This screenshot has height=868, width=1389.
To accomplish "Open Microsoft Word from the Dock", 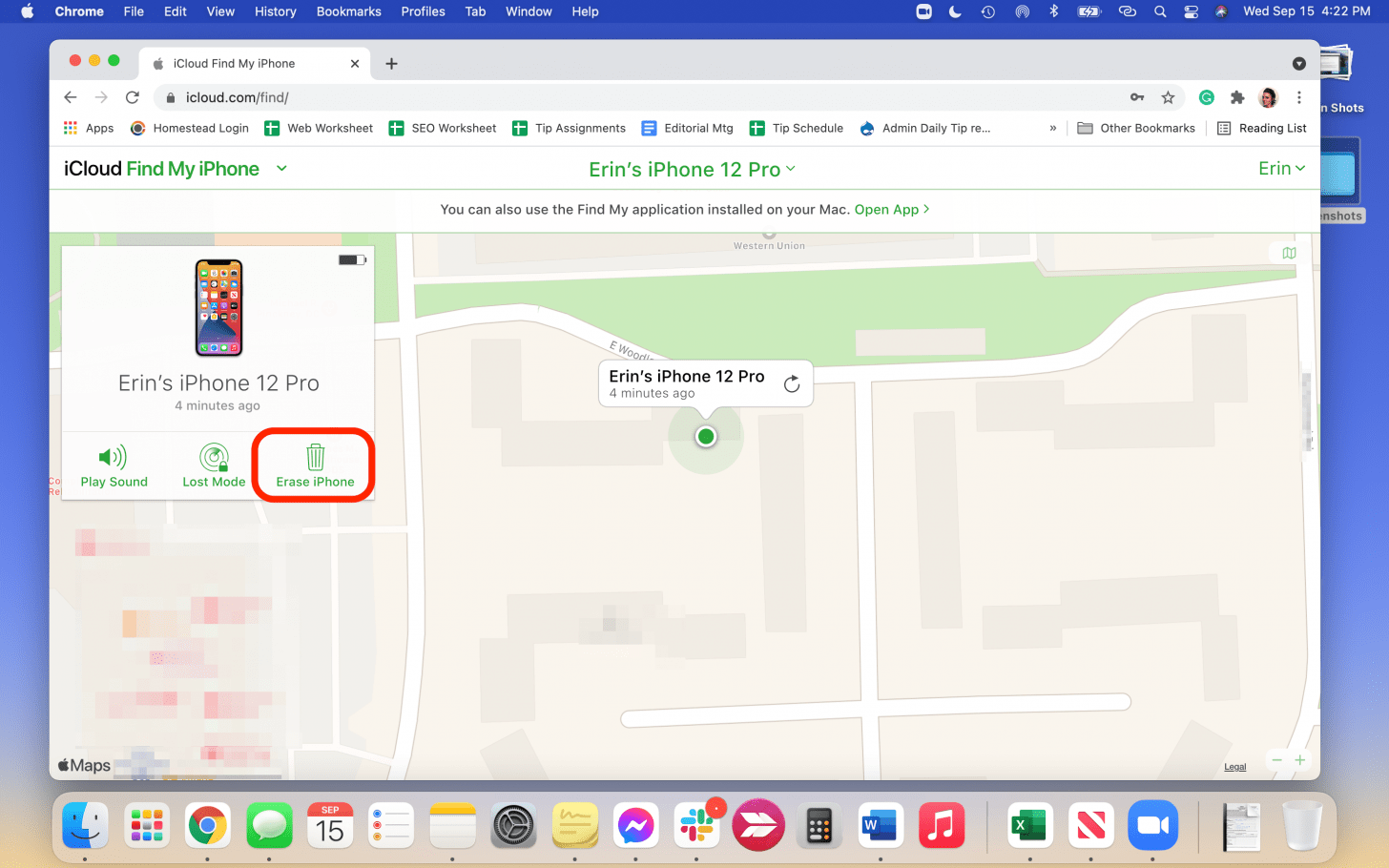I will (x=881, y=826).
